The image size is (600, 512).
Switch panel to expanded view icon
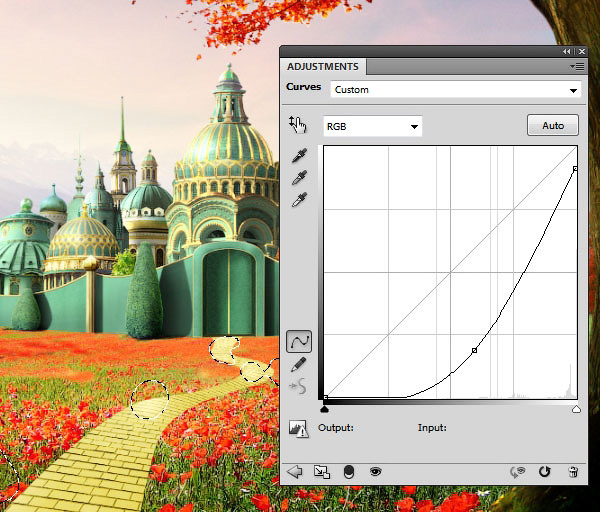[321, 472]
